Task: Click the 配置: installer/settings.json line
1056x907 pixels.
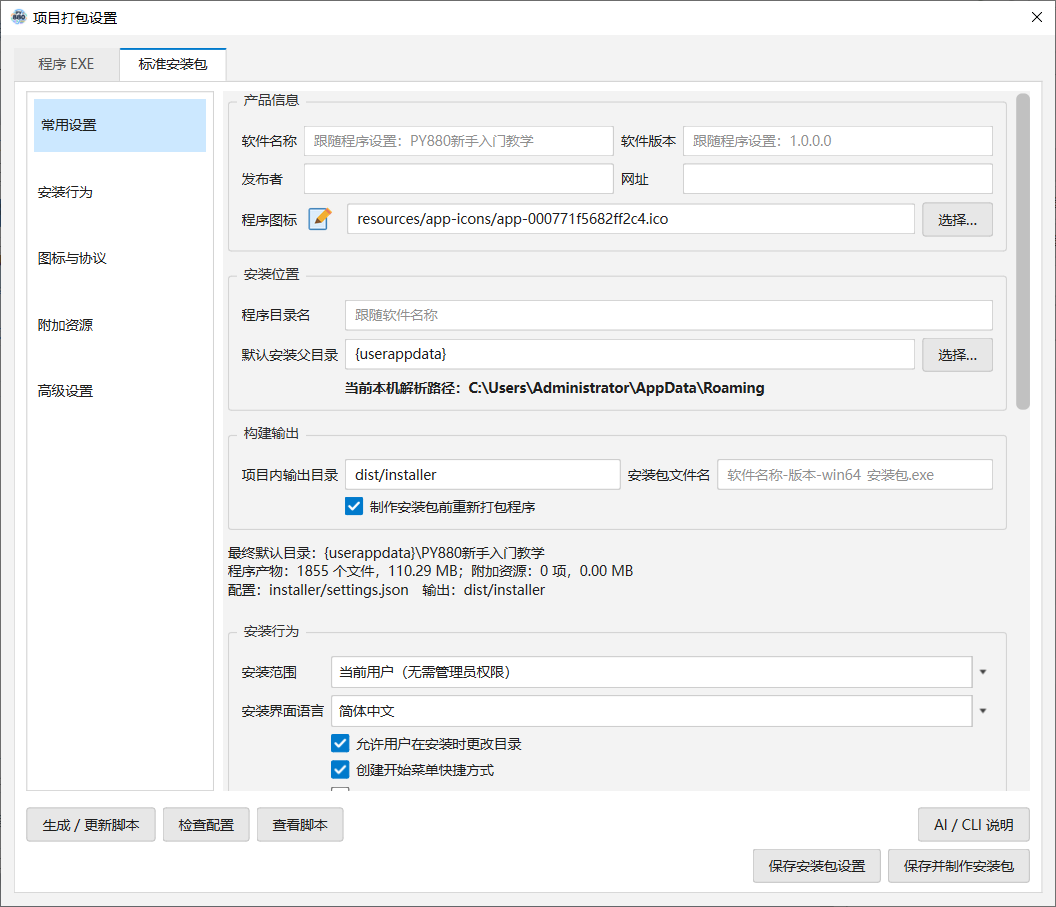Action: click(x=318, y=590)
